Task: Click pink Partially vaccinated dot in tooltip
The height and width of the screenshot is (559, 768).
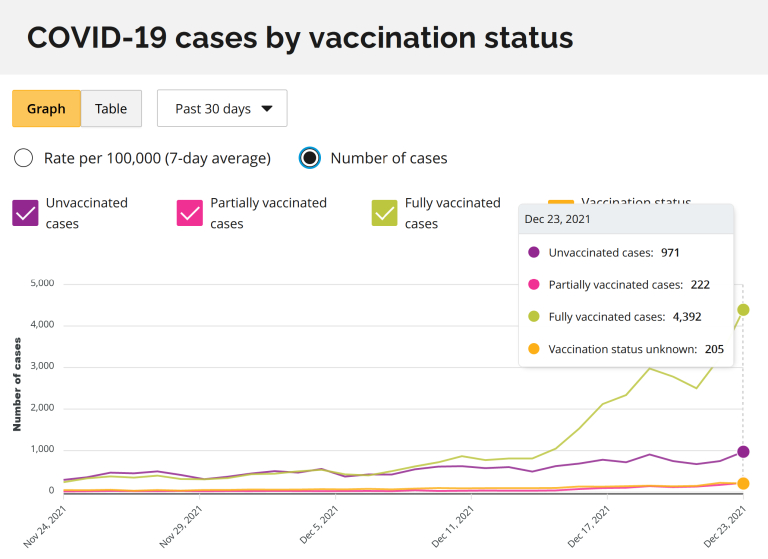Action: [533, 285]
